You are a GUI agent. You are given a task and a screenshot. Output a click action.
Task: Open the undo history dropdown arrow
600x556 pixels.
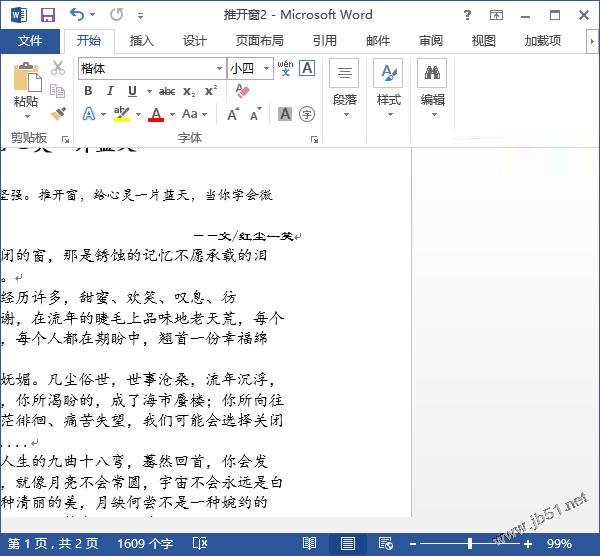point(93,15)
